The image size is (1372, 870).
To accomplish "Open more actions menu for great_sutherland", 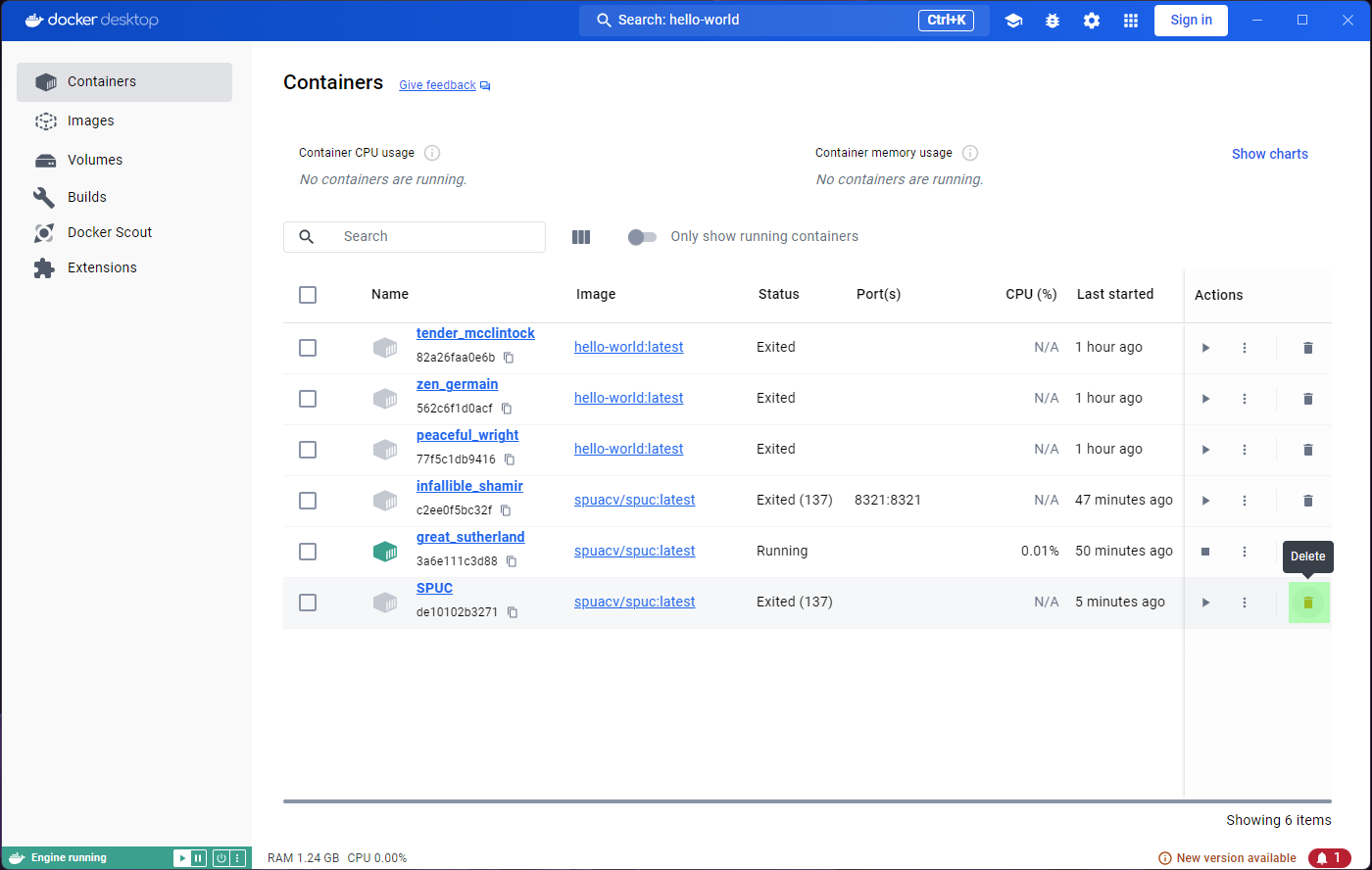I will pos(1245,552).
